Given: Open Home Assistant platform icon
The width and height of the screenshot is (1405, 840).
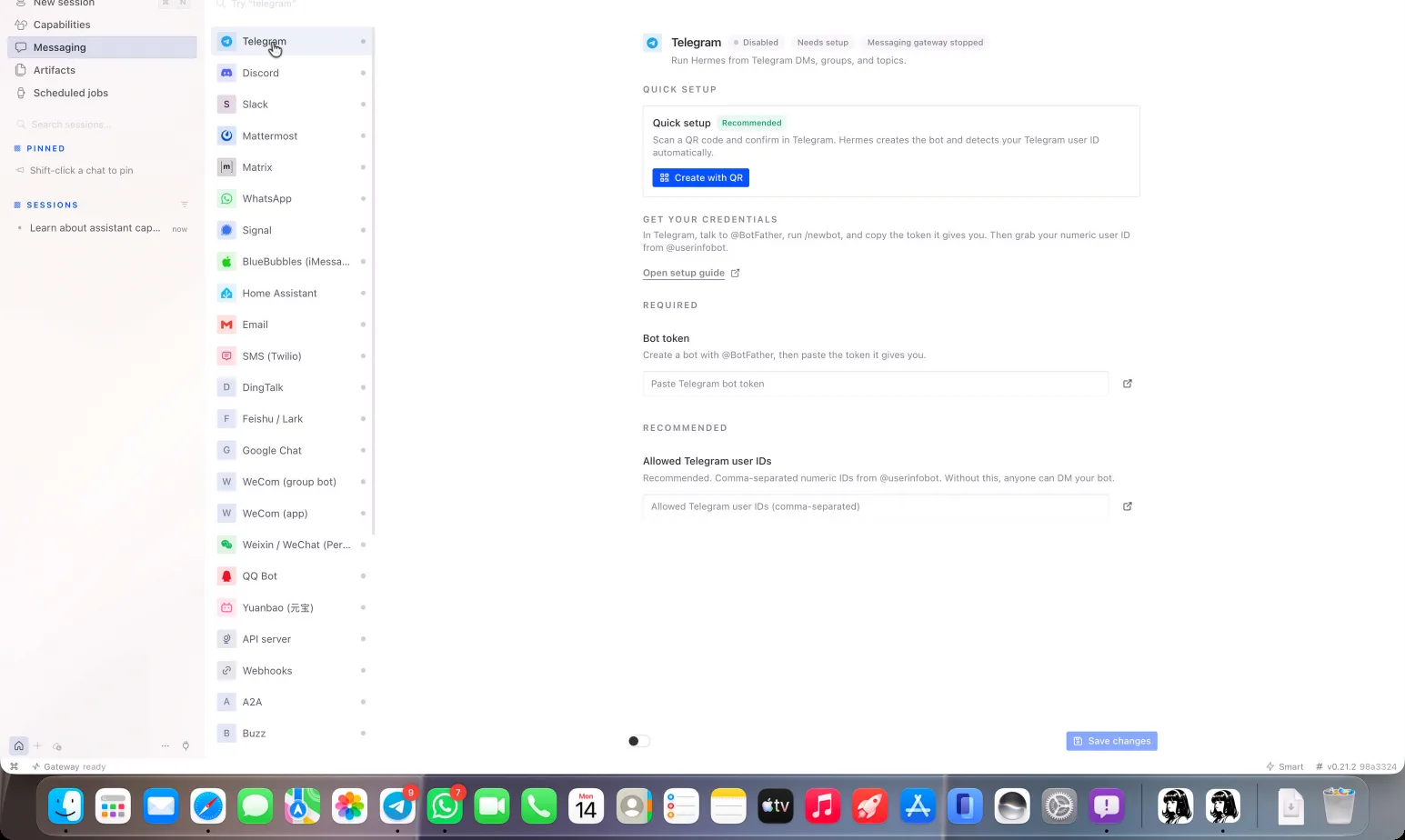Looking at the screenshot, I should click(x=226, y=294).
